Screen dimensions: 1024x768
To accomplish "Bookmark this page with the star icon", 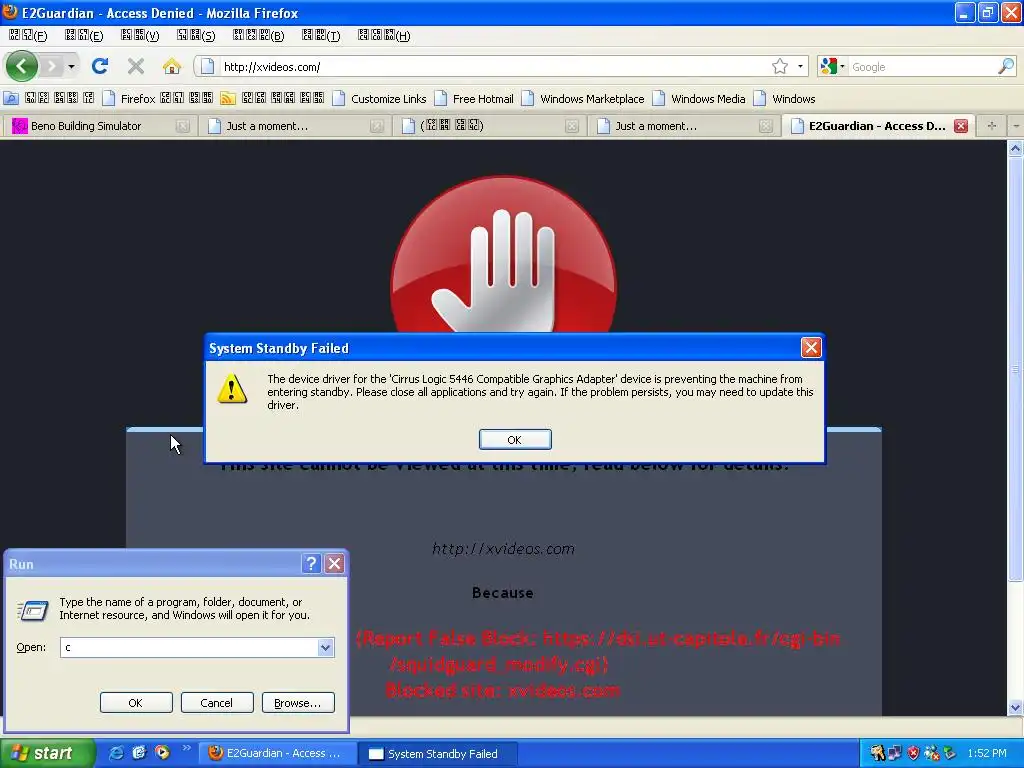I will pyautogui.click(x=780, y=66).
